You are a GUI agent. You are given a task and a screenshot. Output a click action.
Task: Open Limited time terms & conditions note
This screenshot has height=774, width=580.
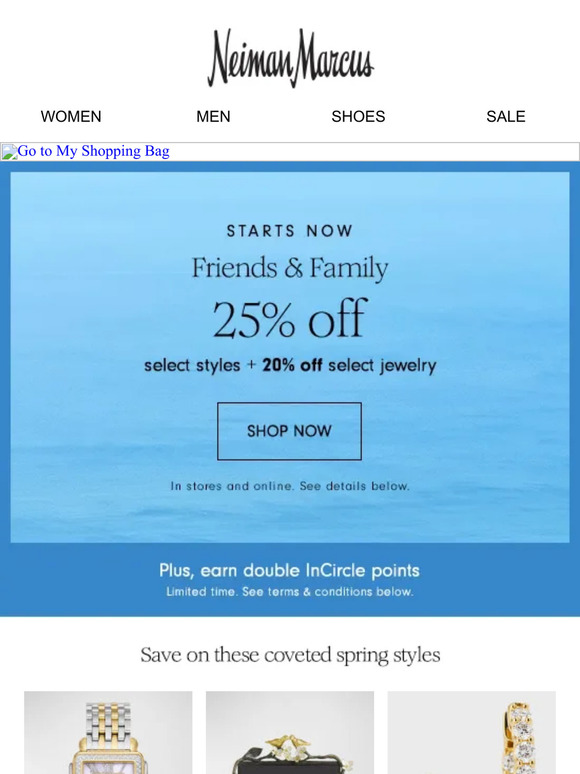pos(290,592)
